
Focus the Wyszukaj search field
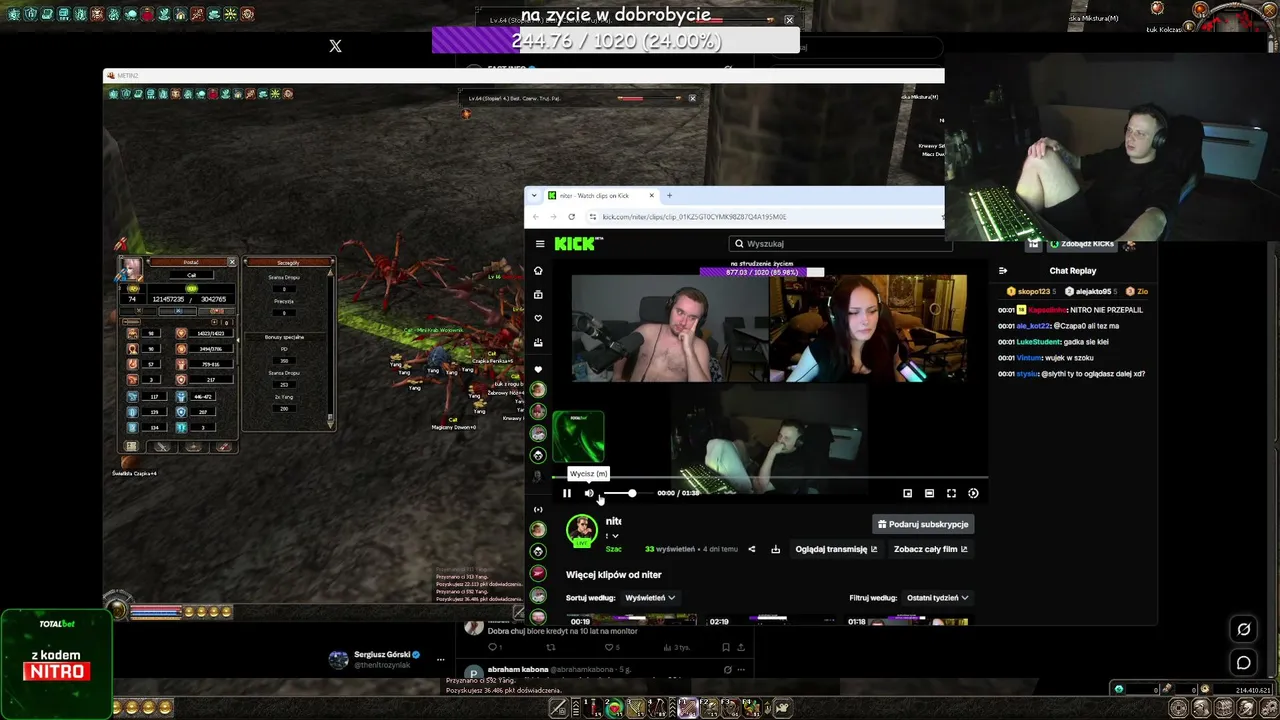pos(838,243)
